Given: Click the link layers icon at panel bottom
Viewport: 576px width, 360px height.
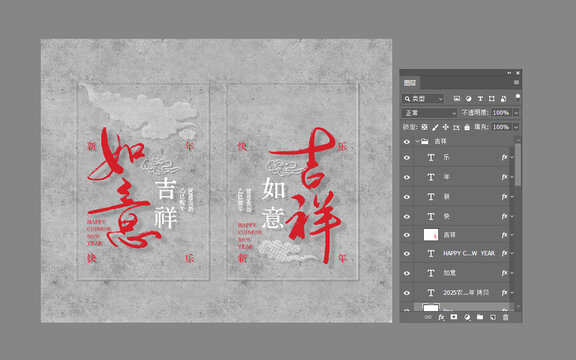Looking at the screenshot, I should [428, 317].
